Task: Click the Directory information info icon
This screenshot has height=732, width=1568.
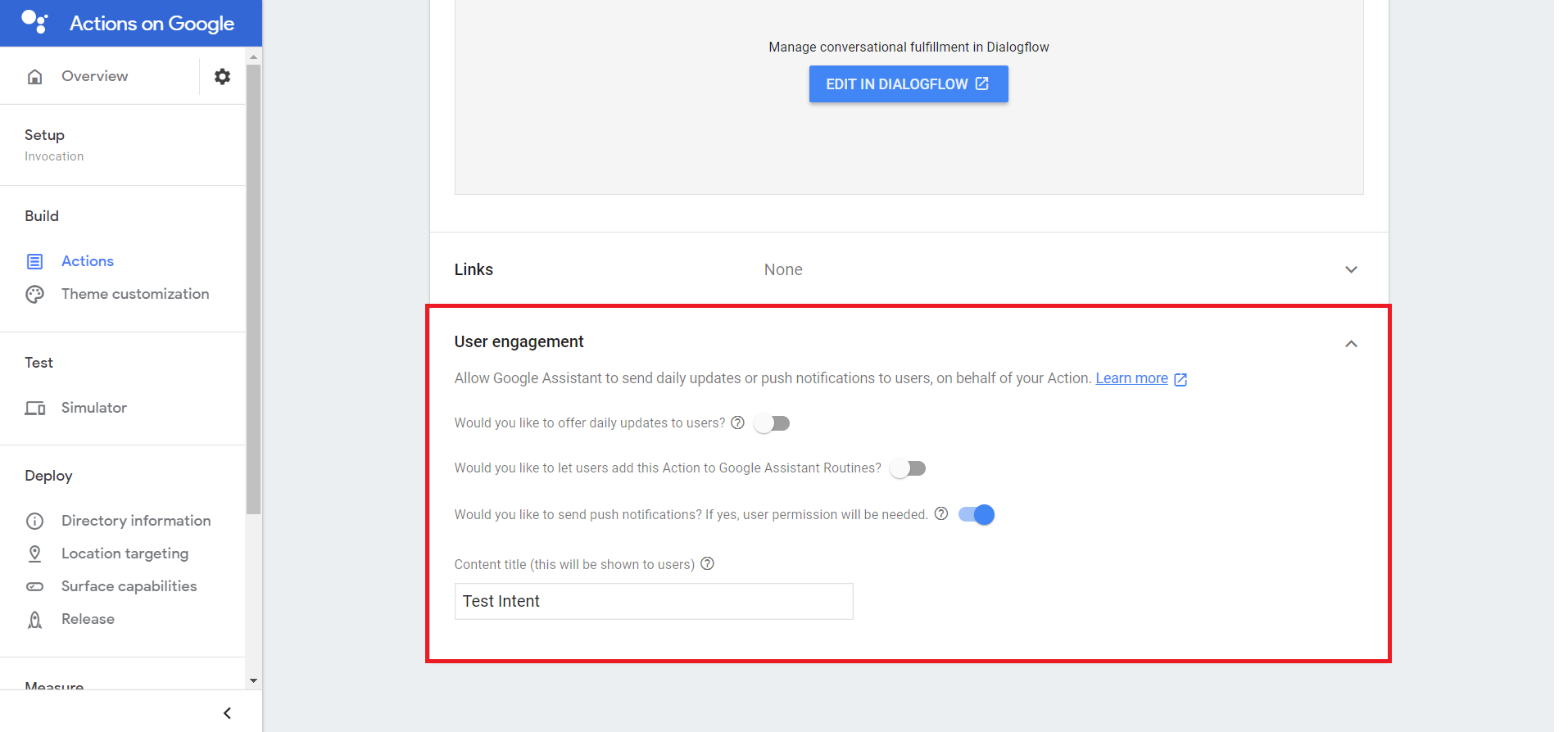Action: click(x=34, y=521)
